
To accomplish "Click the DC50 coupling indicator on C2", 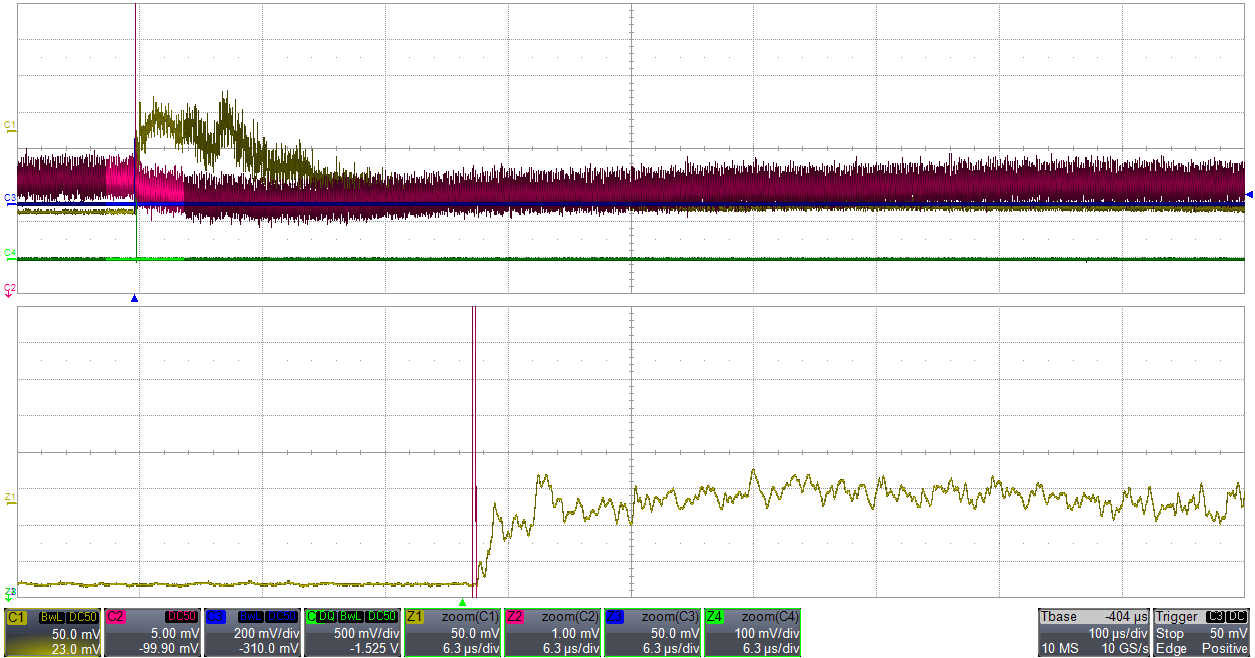I will pos(182,617).
